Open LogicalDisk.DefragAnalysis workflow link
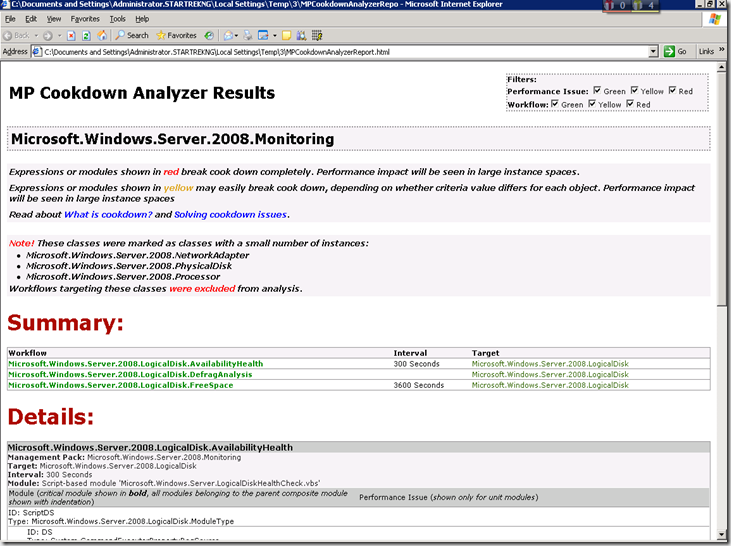The image size is (731, 546). click(130, 374)
